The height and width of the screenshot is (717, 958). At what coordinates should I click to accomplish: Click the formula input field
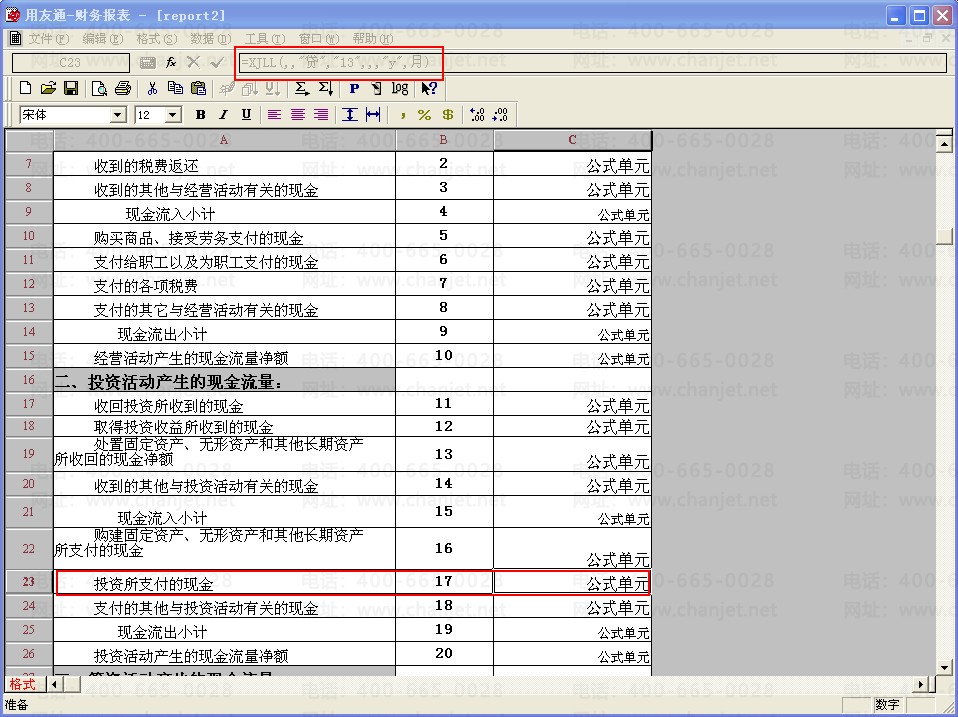click(591, 62)
